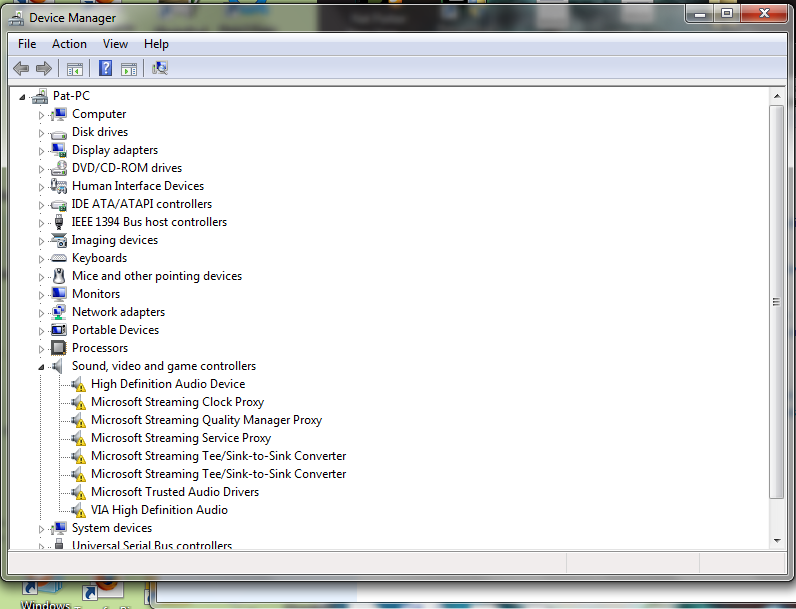This screenshot has height=609, width=796.
Task: Open the File menu
Action: tap(27, 44)
